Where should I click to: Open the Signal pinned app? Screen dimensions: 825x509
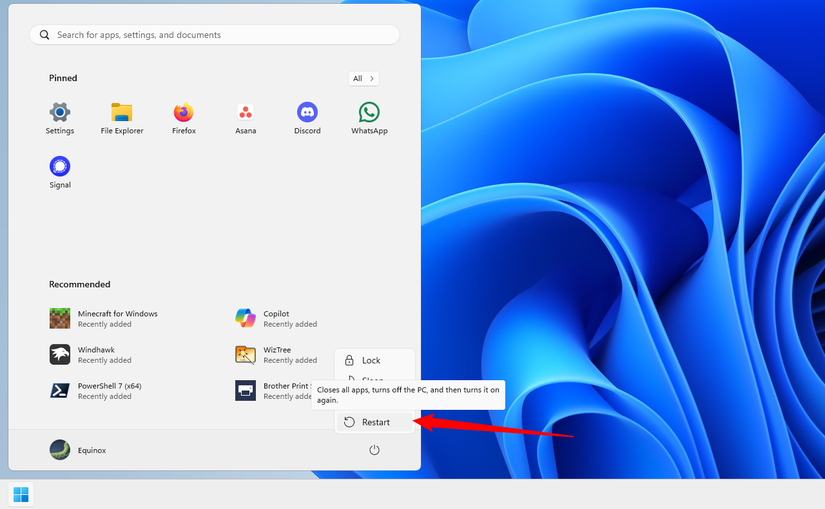[60, 171]
